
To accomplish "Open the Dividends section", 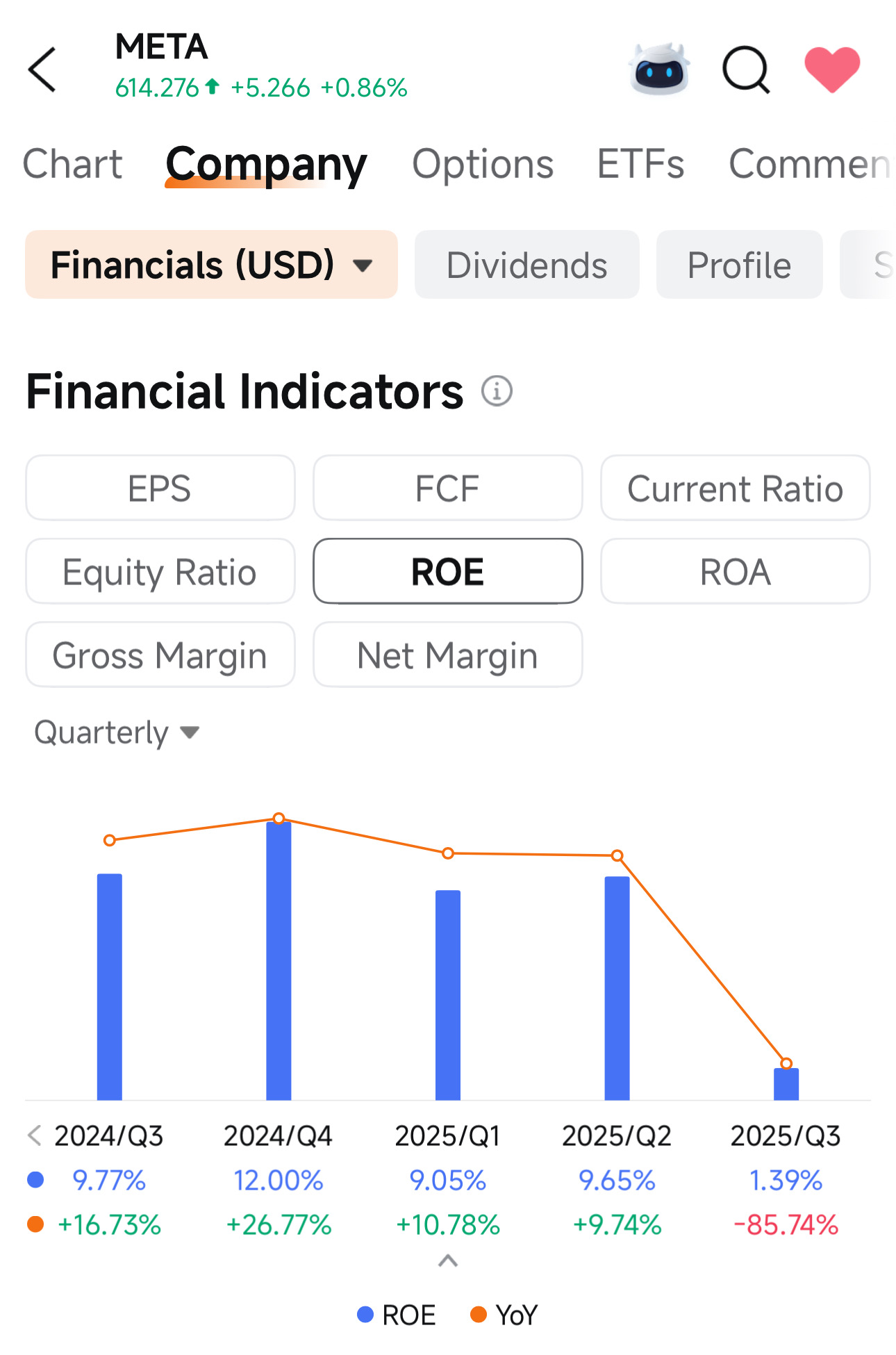I will coord(526,265).
